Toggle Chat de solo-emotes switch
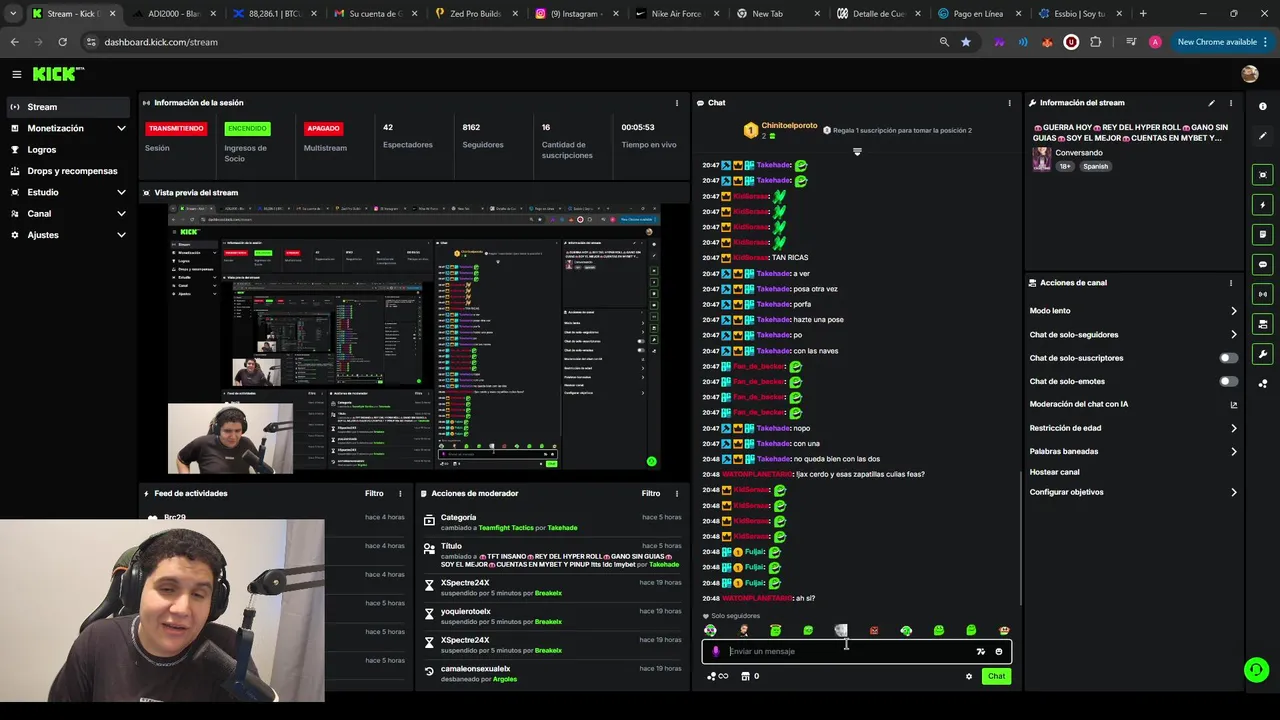Viewport: 1280px width, 720px height. [x=1229, y=381]
